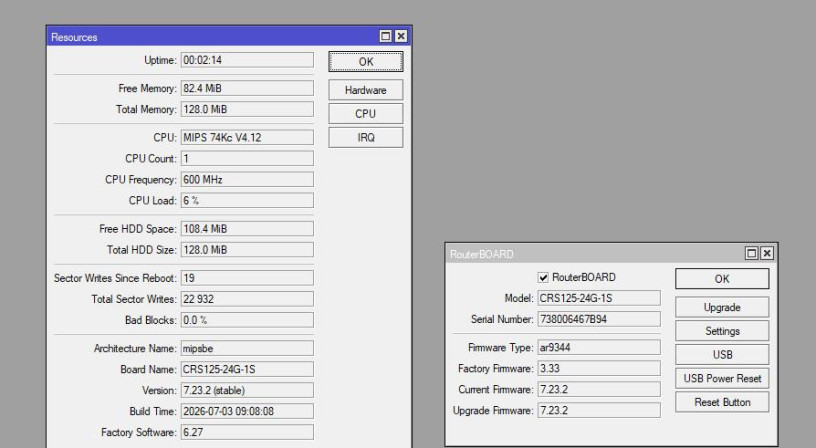The image size is (816, 448).
Task: Click OK in the RouterBOARD window
Action: click(x=722, y=279)
